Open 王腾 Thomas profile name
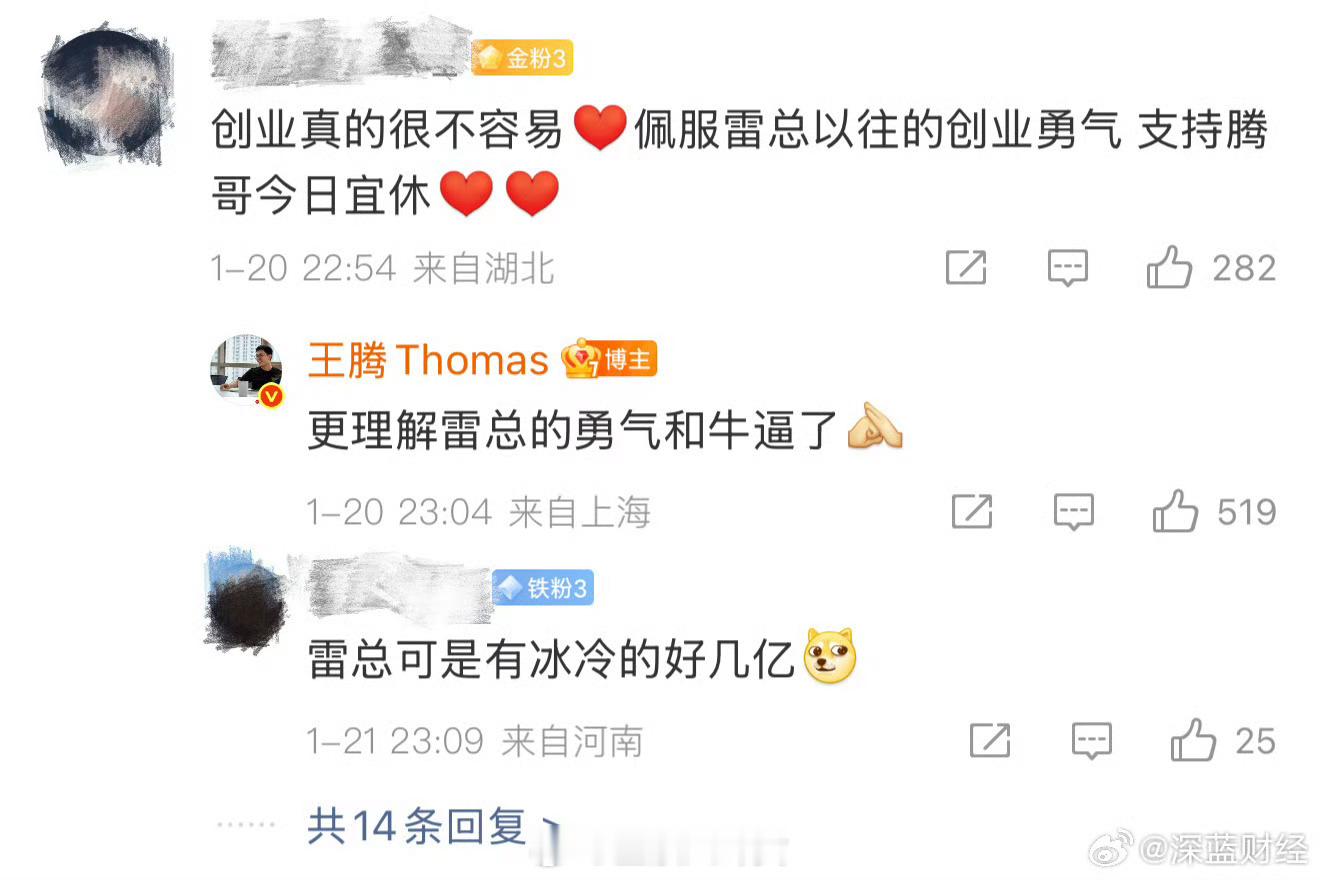The image size is (1320, 880). [428, 360]
